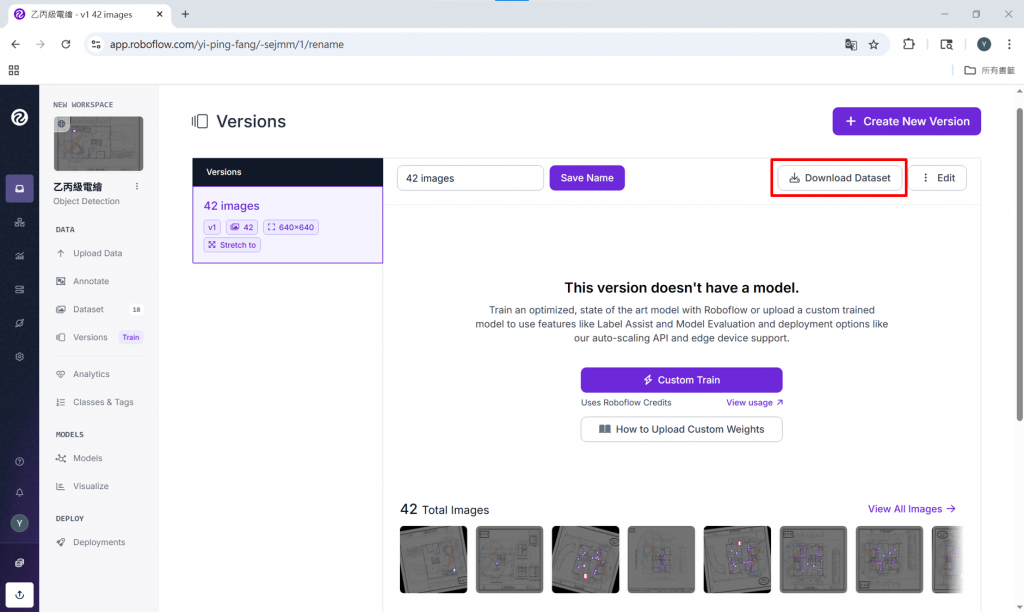Click Create New Version button
Image resolution: width=1024 pixels, height=612 pixels.
pos(906,121)
